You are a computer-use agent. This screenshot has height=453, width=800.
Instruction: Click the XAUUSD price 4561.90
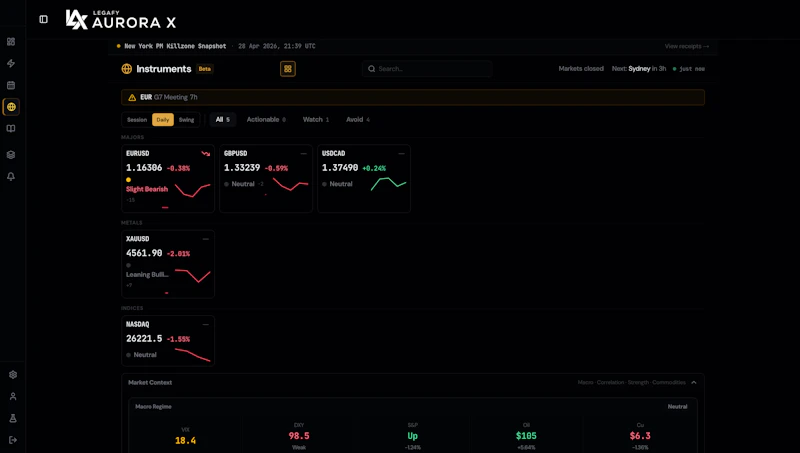coord(144,253)
